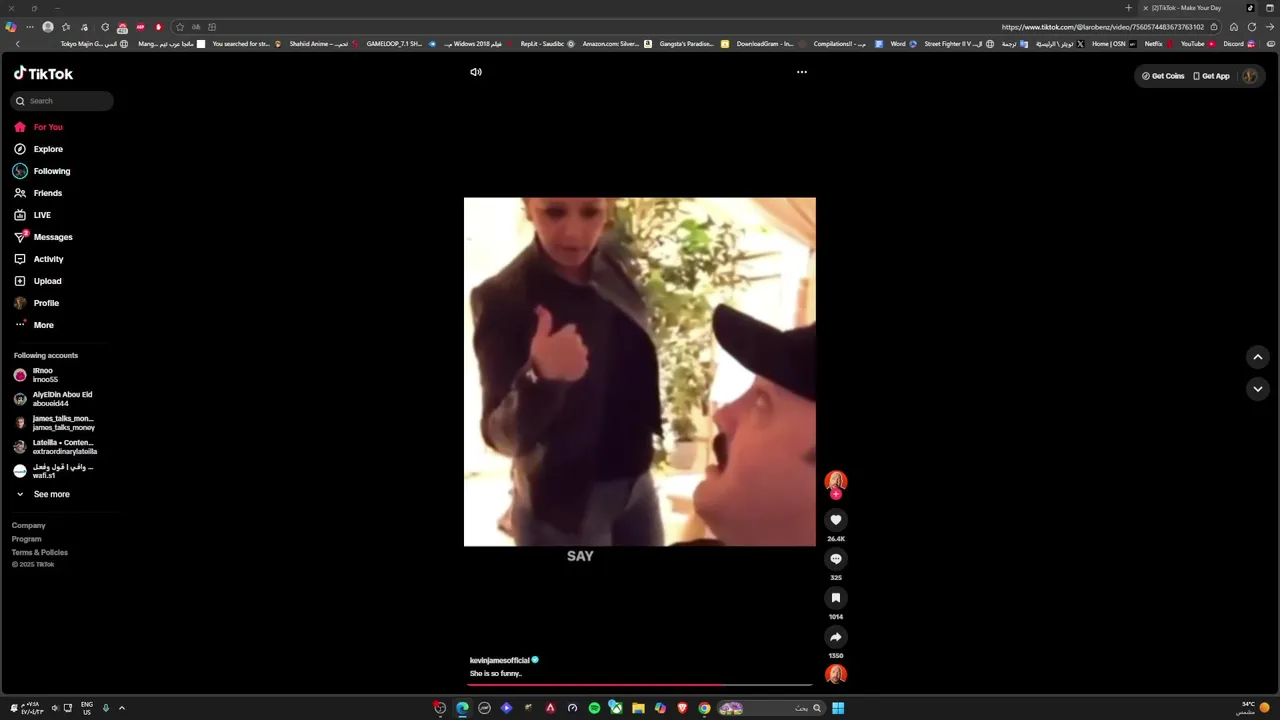Open the Windows Start button

tap(838, 708)
